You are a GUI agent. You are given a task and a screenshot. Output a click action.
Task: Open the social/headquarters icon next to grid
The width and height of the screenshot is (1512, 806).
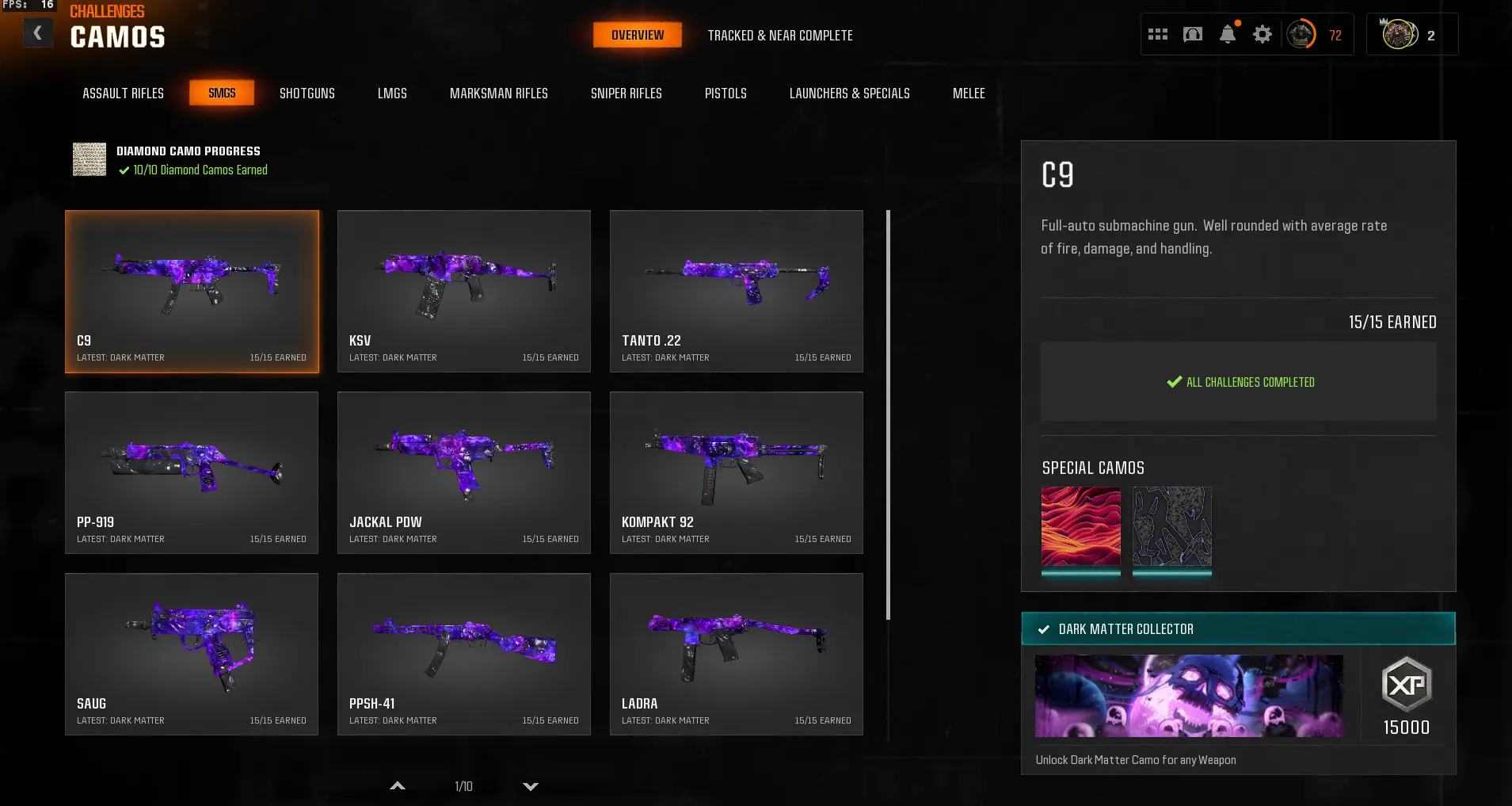click(1193, 35)
